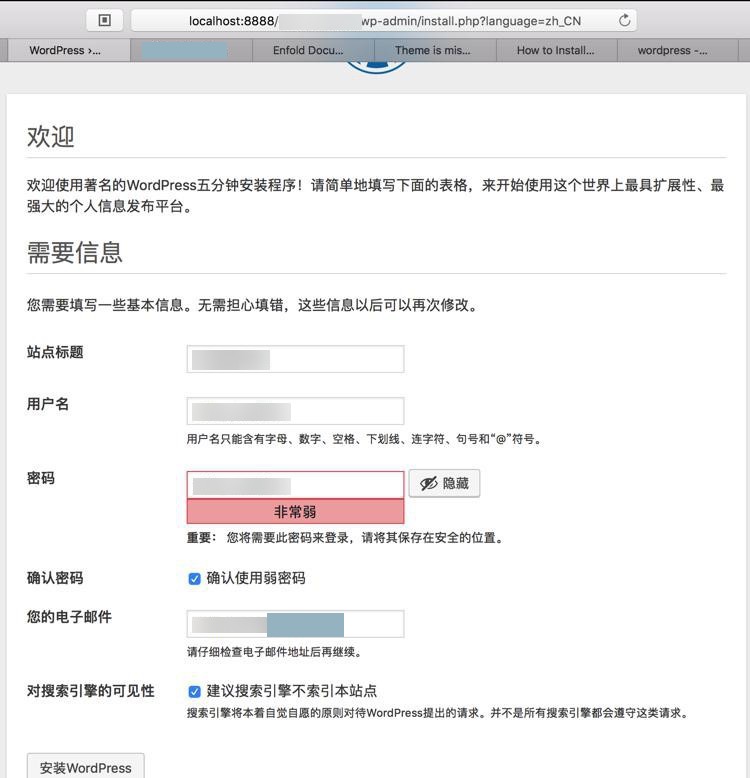Image resolution: width=750 pixels, height=778 pixels.
Task: Switch to the 'Theme is mis...' tab
Action: 435,51
